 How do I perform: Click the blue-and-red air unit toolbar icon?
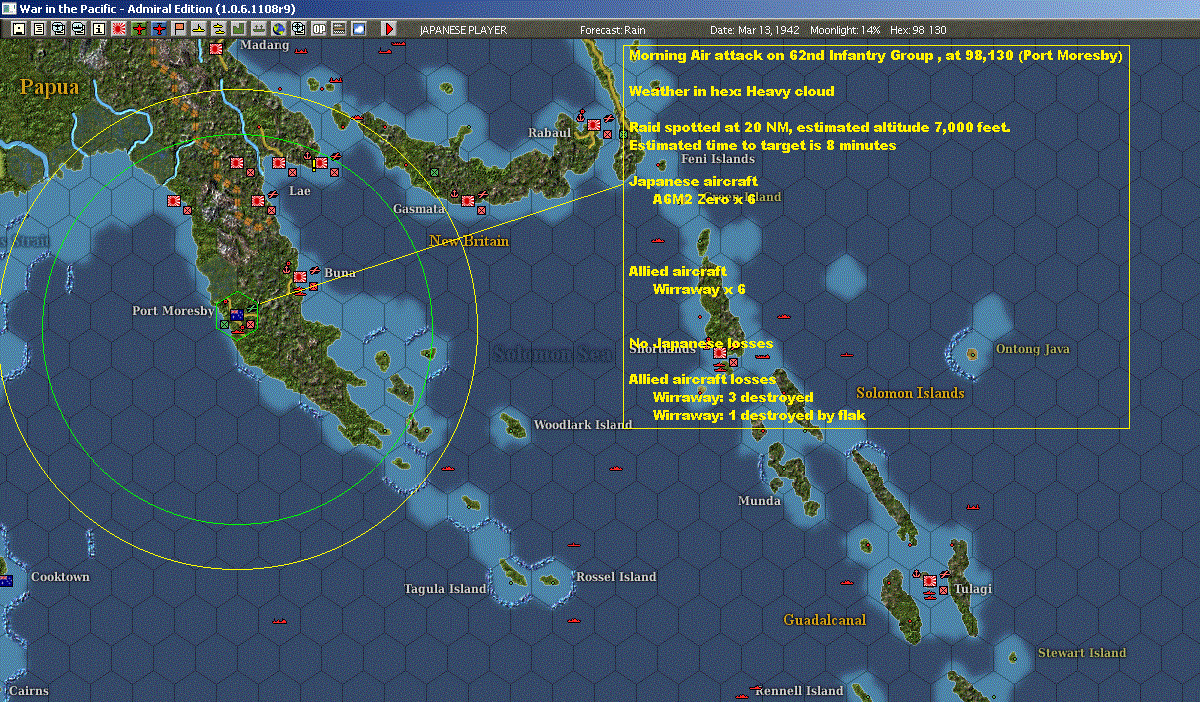pyautogui.click(x=59, y=29)
